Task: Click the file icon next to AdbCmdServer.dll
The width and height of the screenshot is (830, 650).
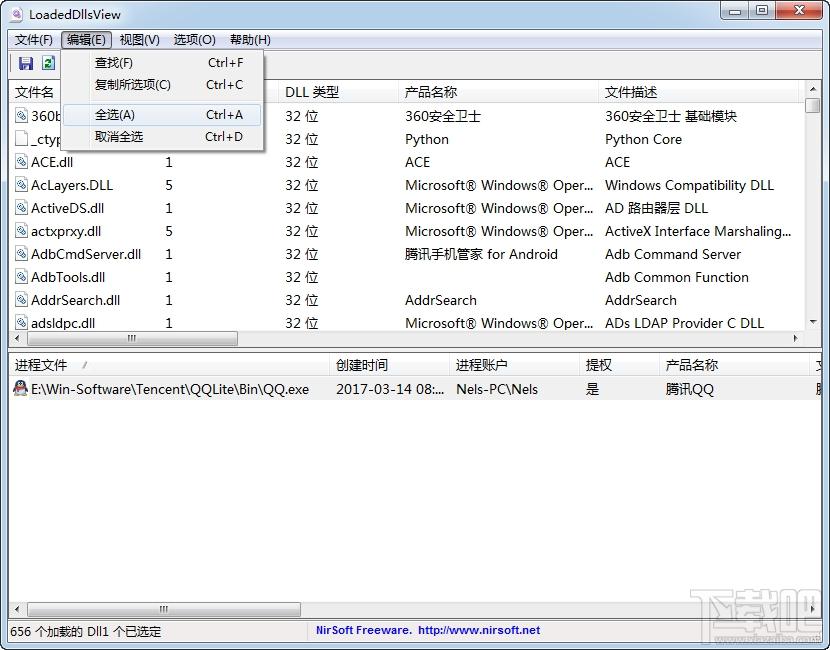Action: coord(21,254)
